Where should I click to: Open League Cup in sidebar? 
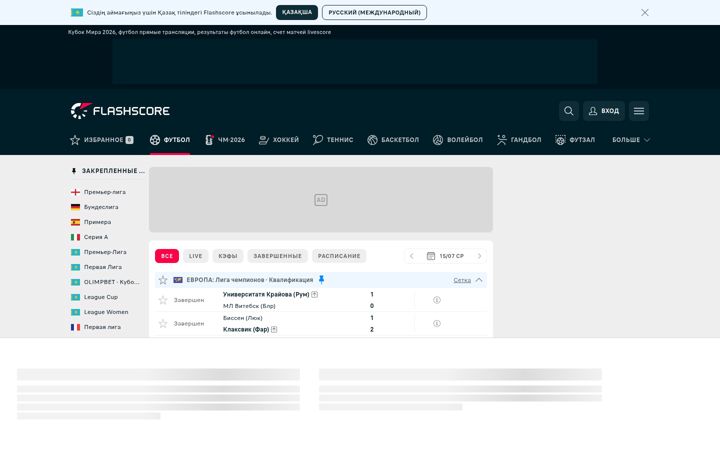pyautogui.click(x=101, y=297)
